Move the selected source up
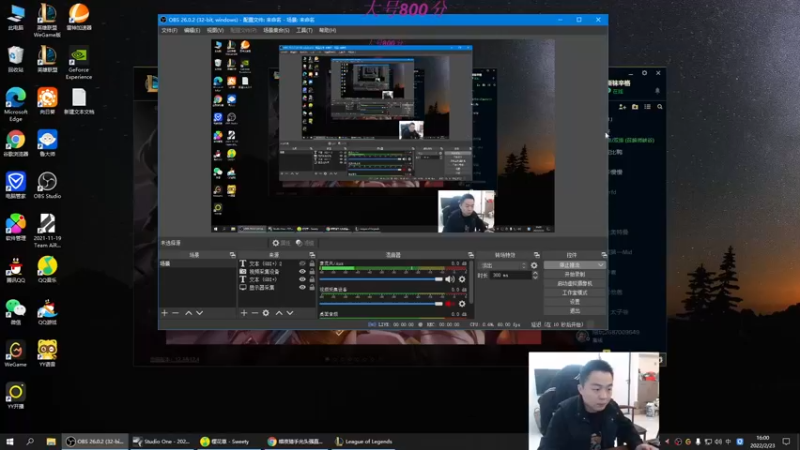This screenshot has width=800, height=450. (279, 313)
